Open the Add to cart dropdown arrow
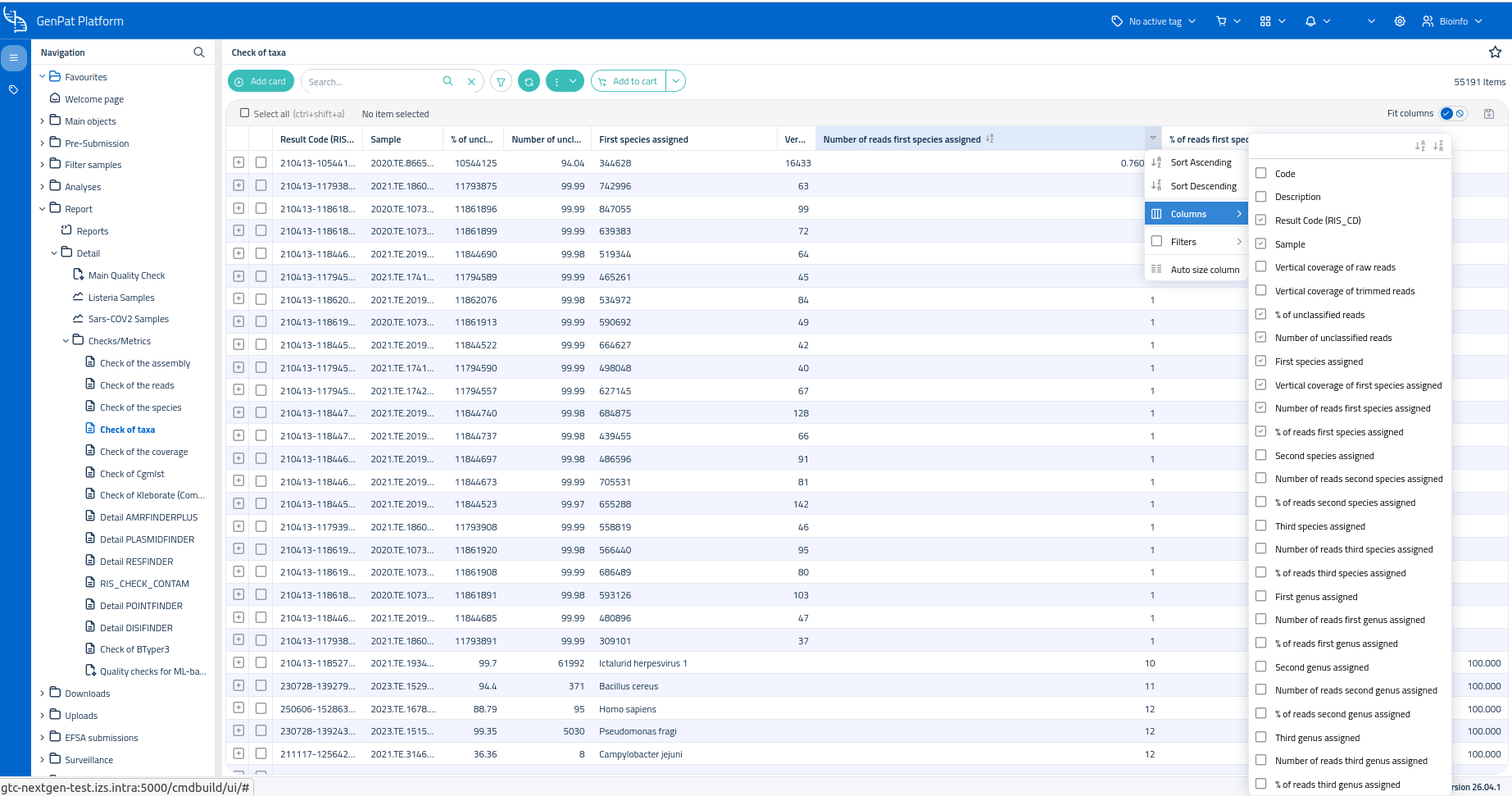 click(x=676, y=81)
